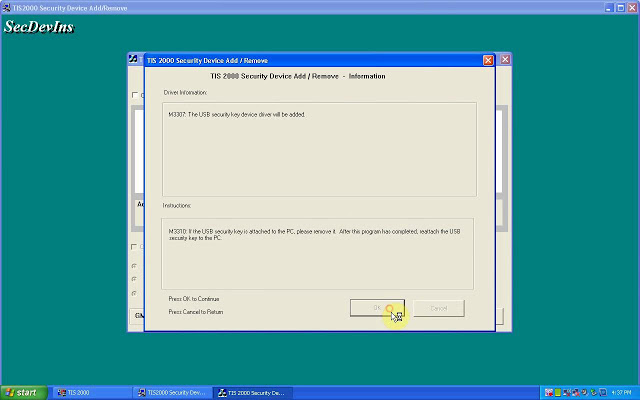Click the Driver Information label
This screenshot has height=400, width=640.
185,93
